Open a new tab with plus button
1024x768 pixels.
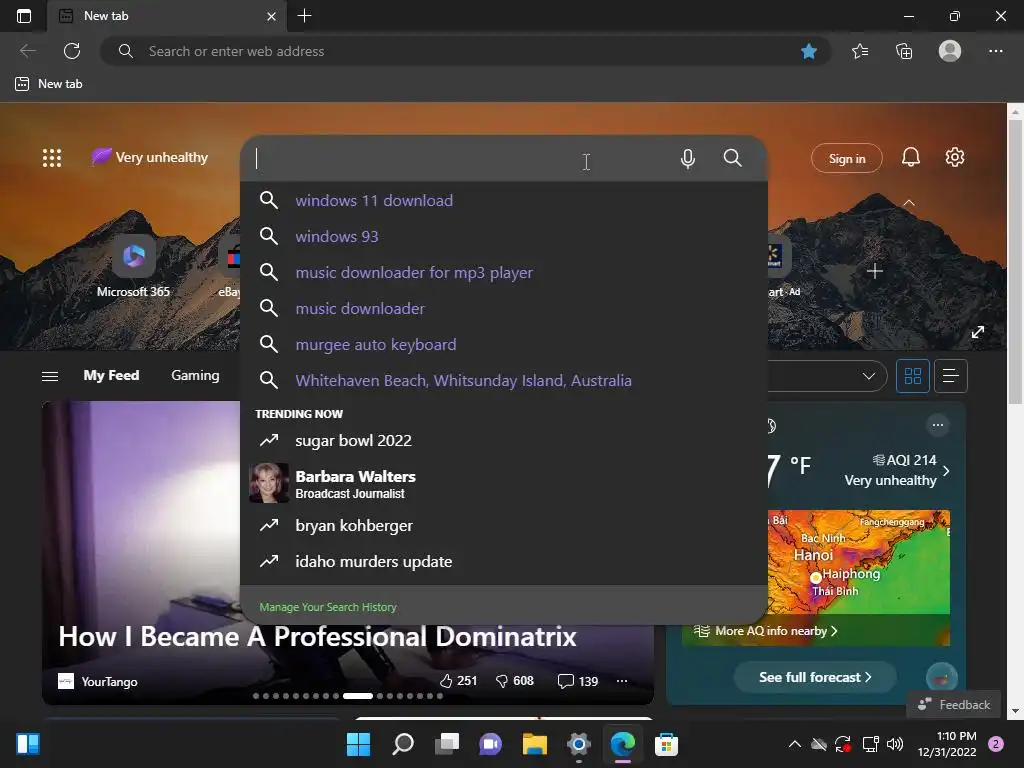pos(304,16)
